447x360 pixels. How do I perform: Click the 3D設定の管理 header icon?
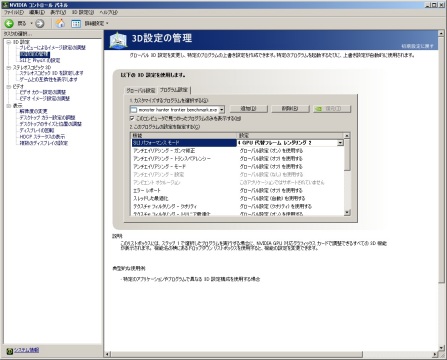coord(118,40)
